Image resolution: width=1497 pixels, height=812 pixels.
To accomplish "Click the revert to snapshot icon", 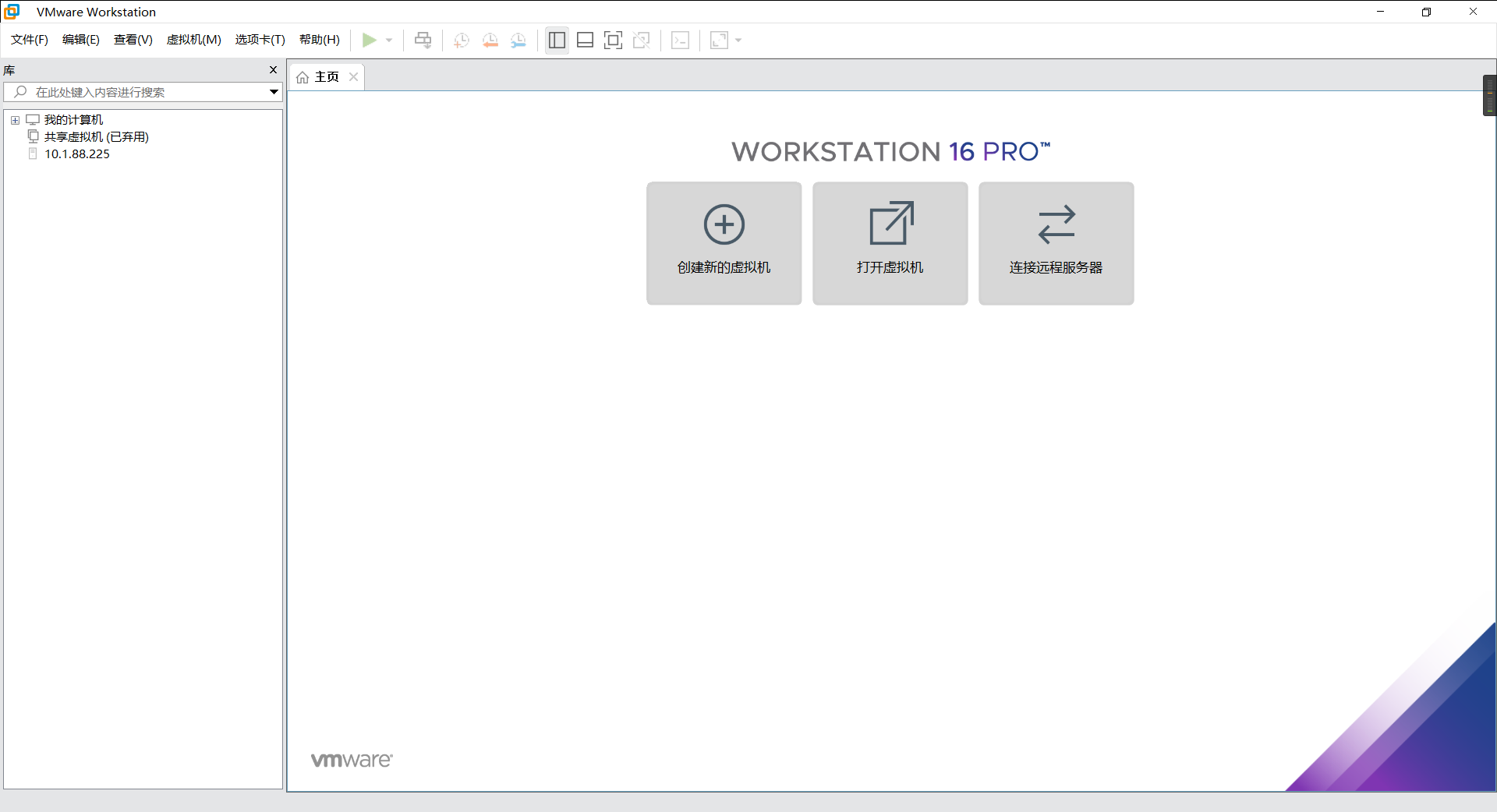I will pos(490,41).
